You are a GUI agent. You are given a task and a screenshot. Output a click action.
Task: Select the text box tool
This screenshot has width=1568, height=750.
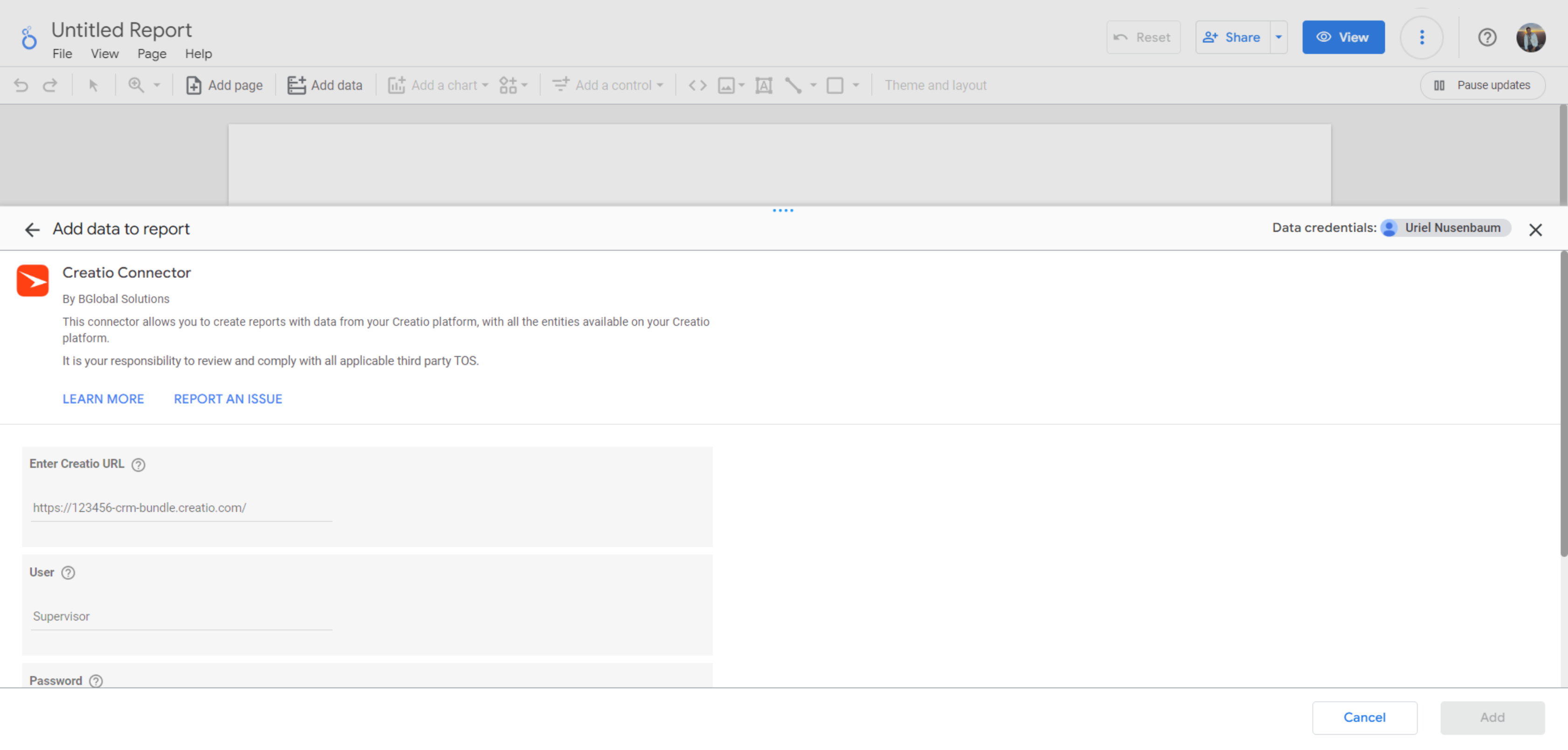point(764,85)
